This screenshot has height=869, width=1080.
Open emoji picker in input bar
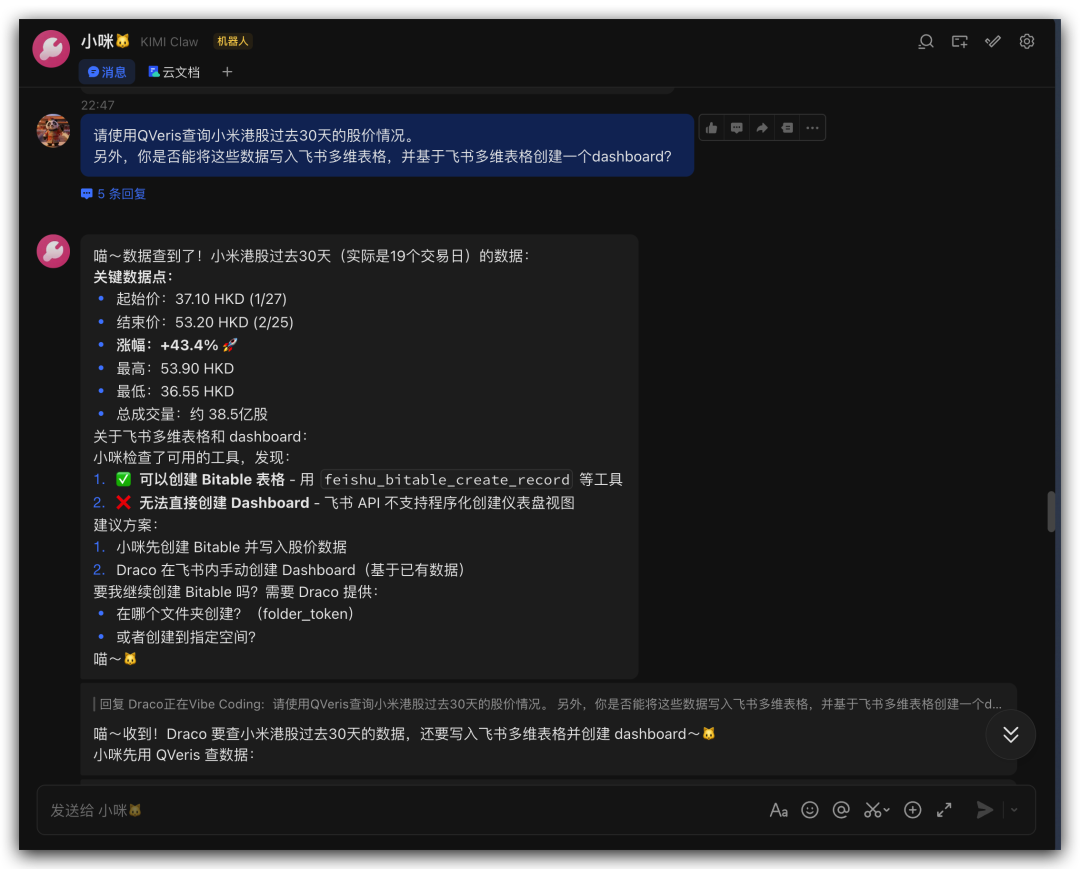[x=810, y=810]
